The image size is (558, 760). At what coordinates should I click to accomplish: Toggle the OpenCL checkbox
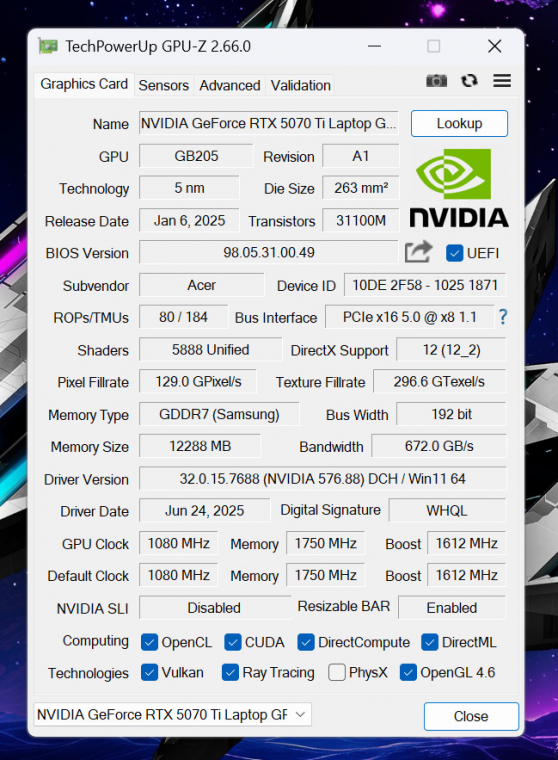click(x=149, y=642)
